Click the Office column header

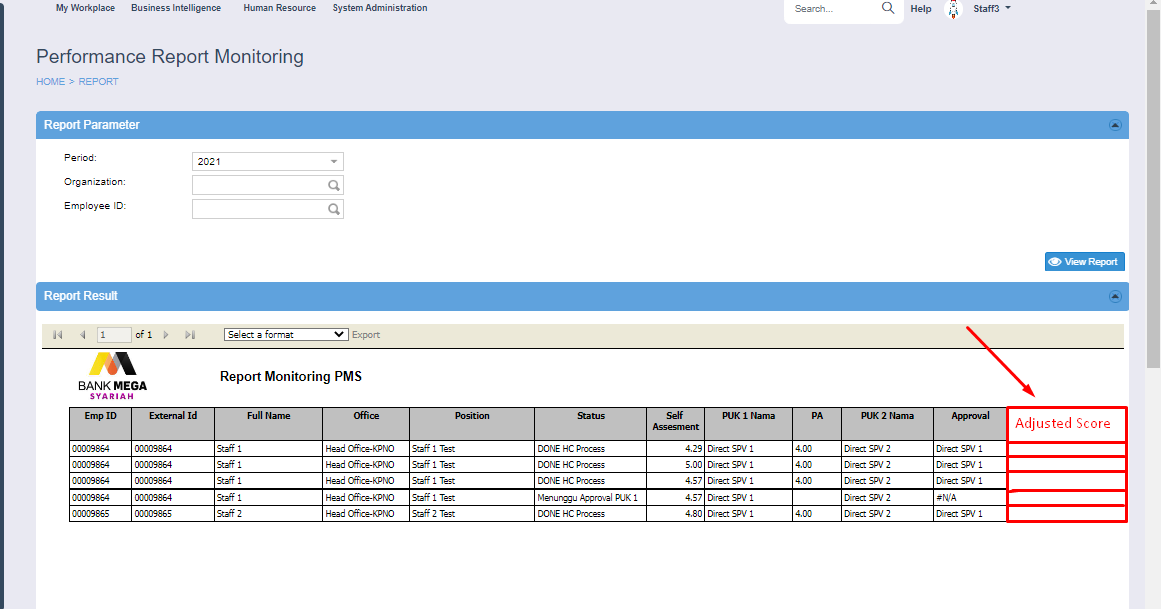click(x=366, y=424)
